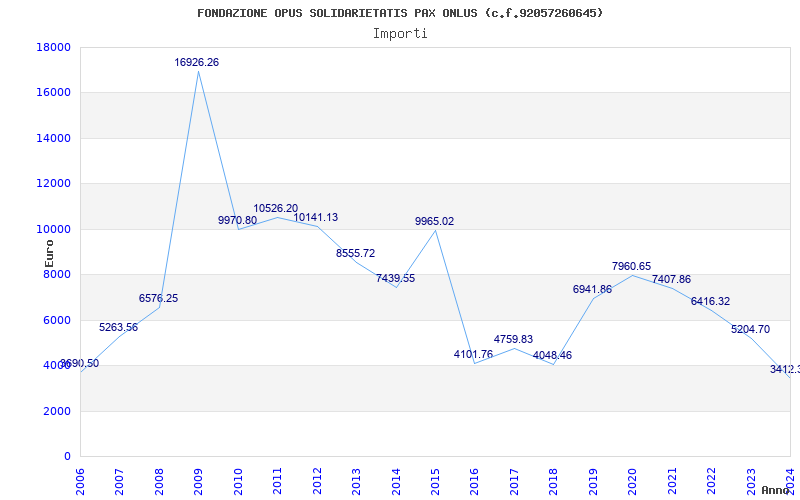800x500 pixels.
Task: Click the 2011 year axis label
Action: pyautogui.click(x=278, y=481)
